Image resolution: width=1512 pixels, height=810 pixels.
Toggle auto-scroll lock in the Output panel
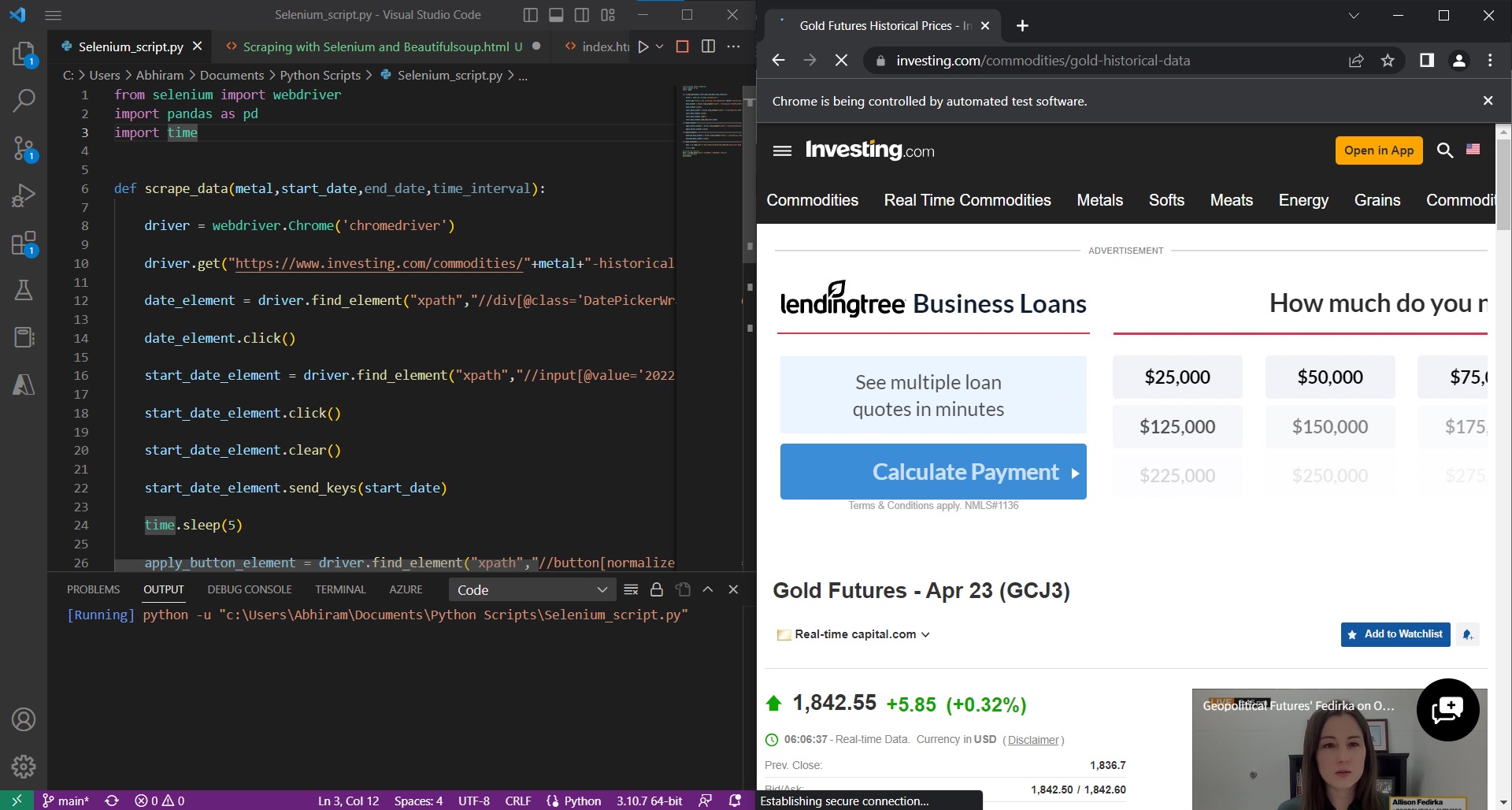(657, 589)
